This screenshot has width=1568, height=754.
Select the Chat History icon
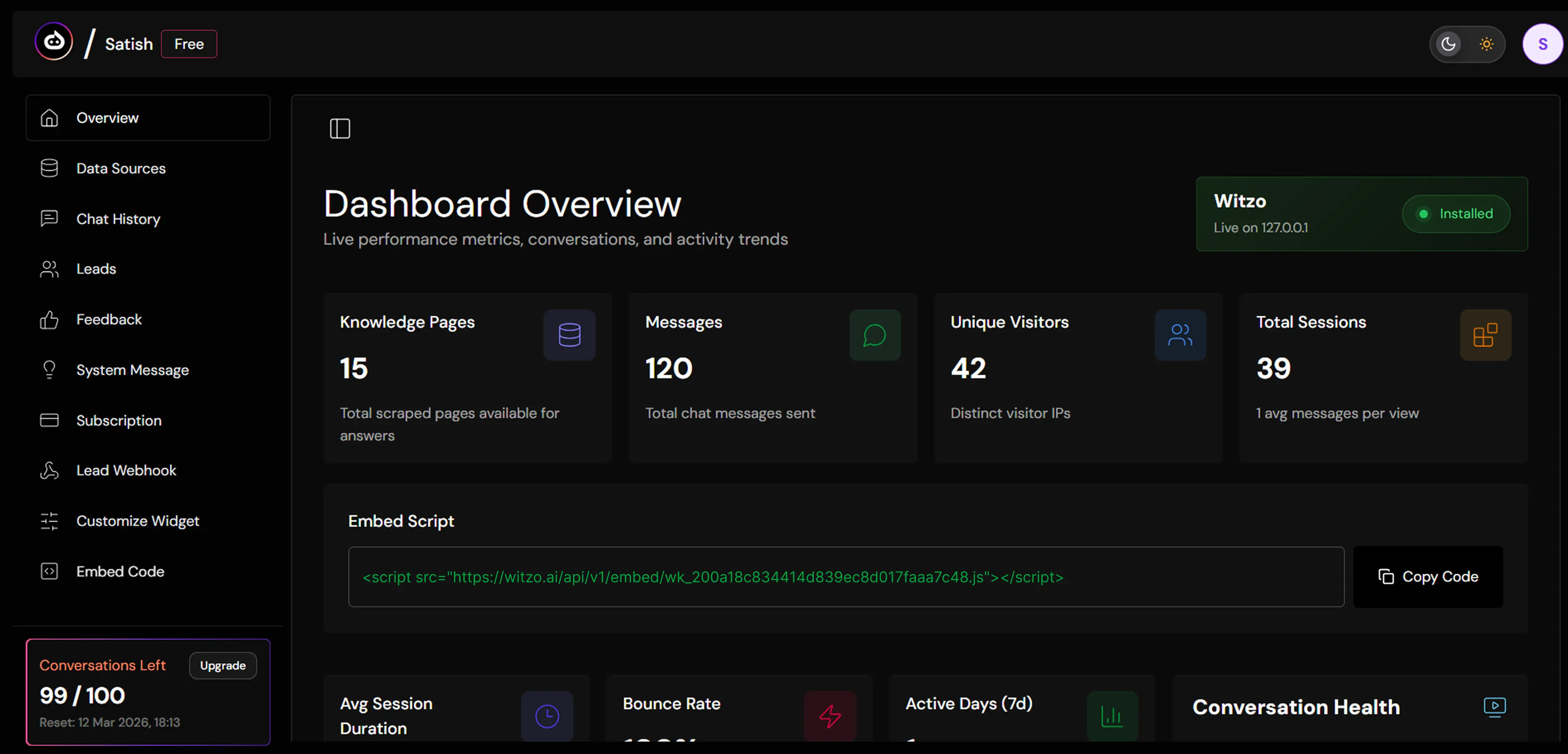49,219
